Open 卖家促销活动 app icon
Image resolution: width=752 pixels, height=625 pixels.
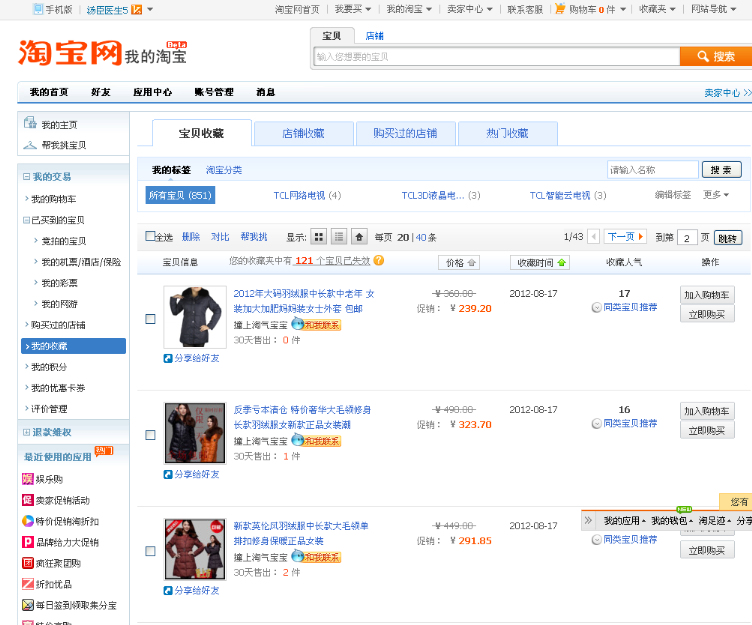click(x=28, y=500)
